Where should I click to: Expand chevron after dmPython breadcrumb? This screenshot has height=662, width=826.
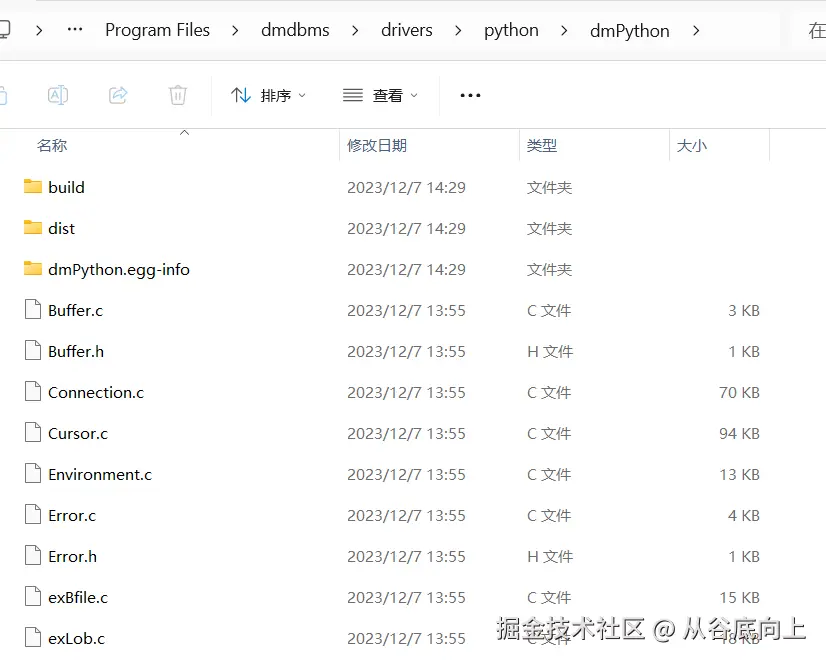(x=696, y=31)
